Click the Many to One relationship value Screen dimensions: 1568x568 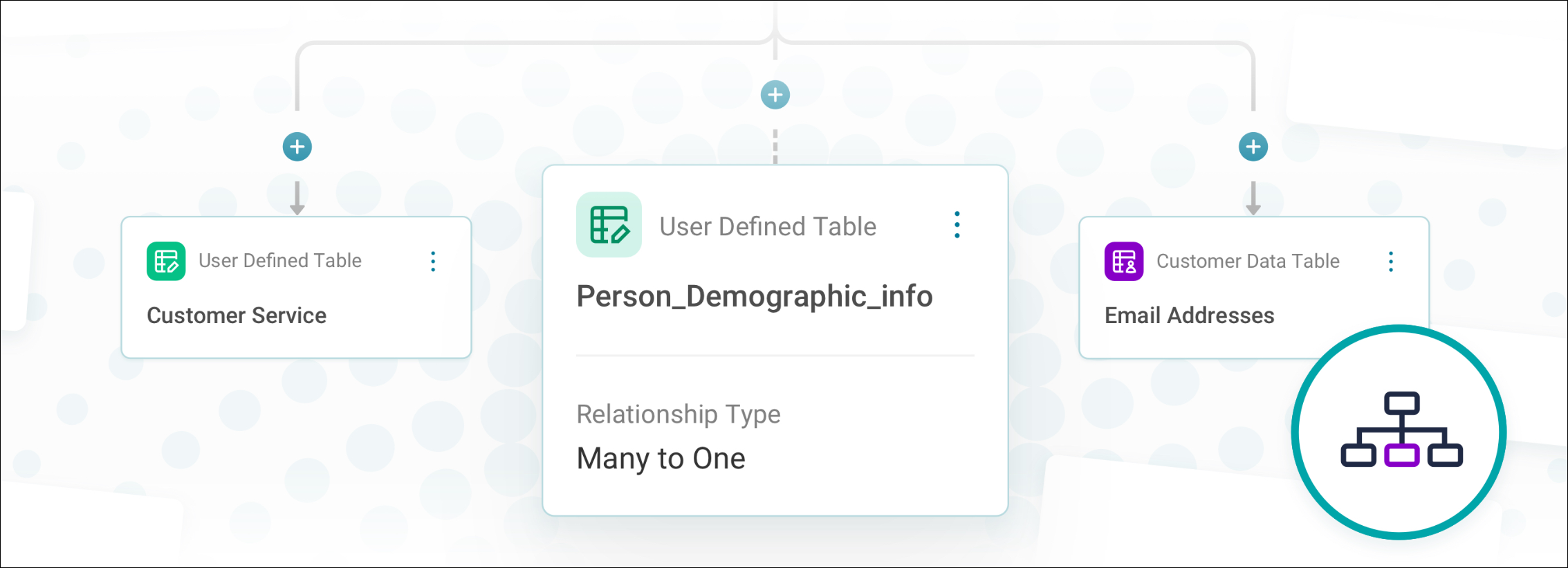[661, 458]
